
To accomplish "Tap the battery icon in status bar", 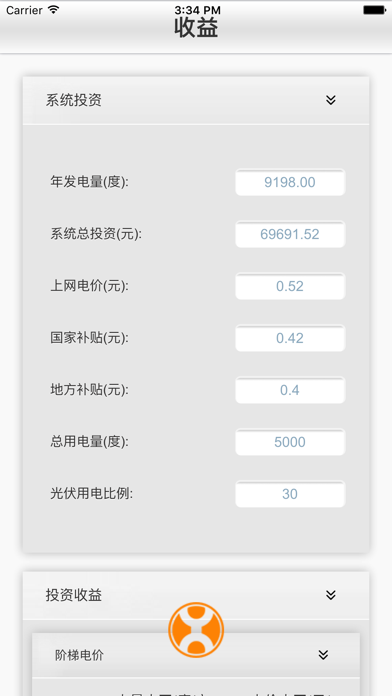I will point(374,10).
